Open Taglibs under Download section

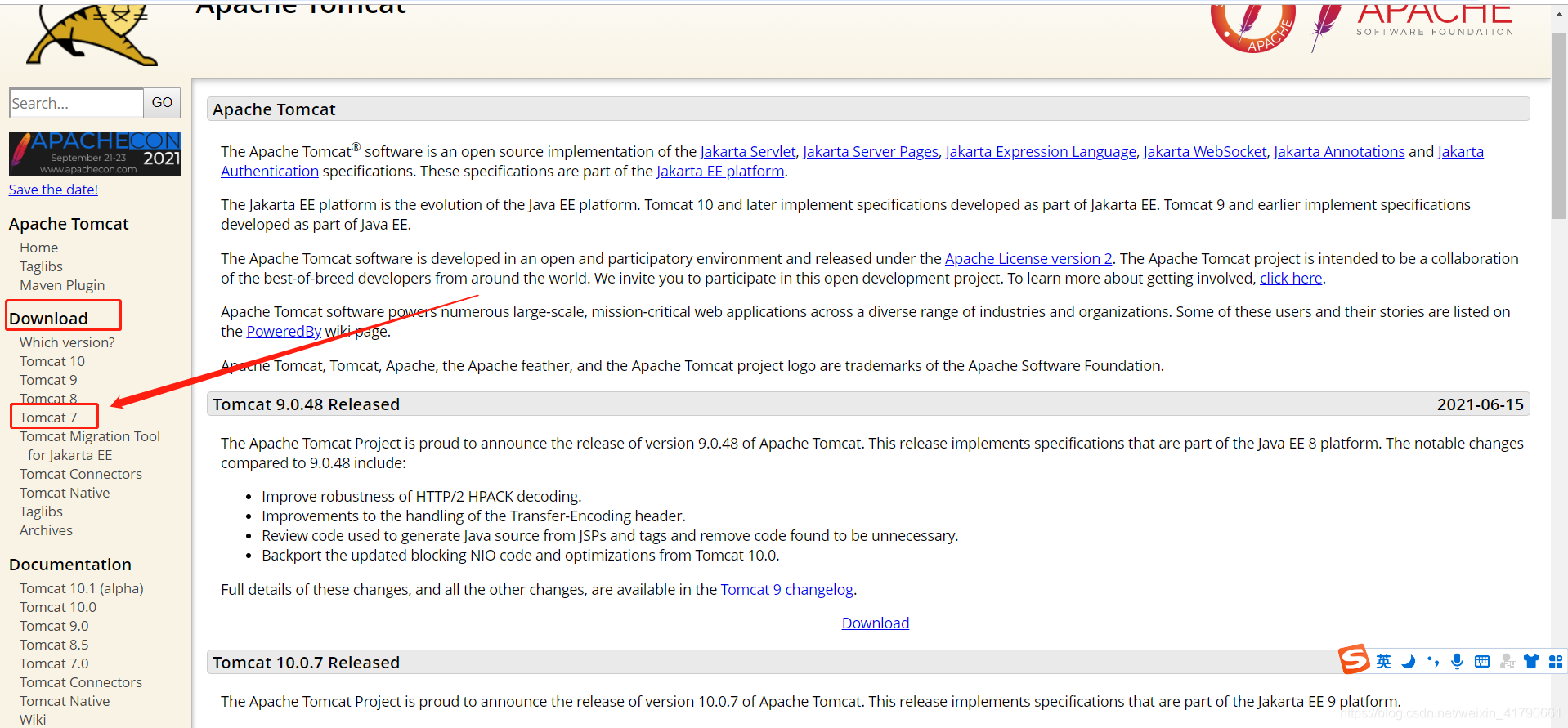[x=41, y=511]
